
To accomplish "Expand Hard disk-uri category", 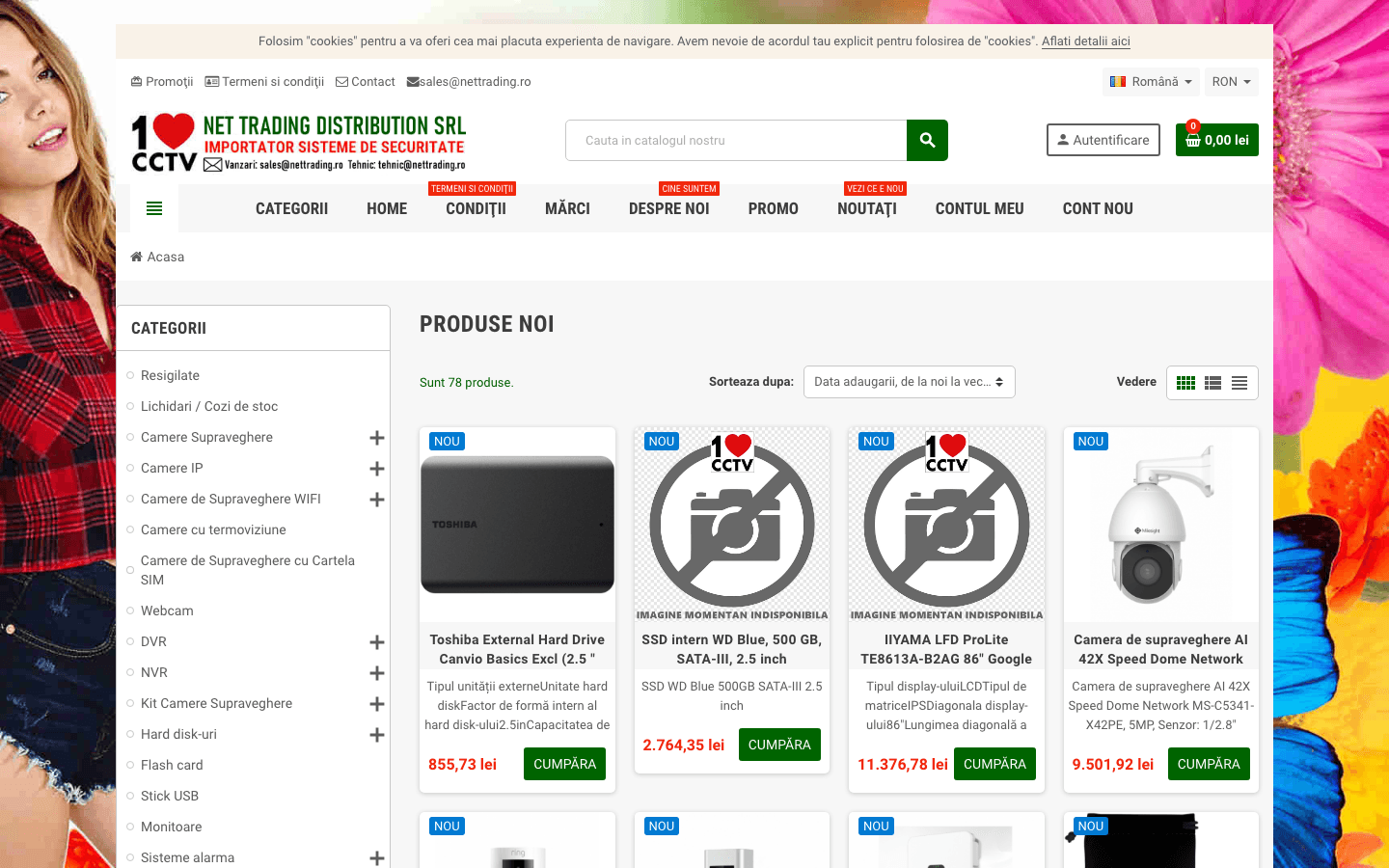I will [x=377, y=735].
